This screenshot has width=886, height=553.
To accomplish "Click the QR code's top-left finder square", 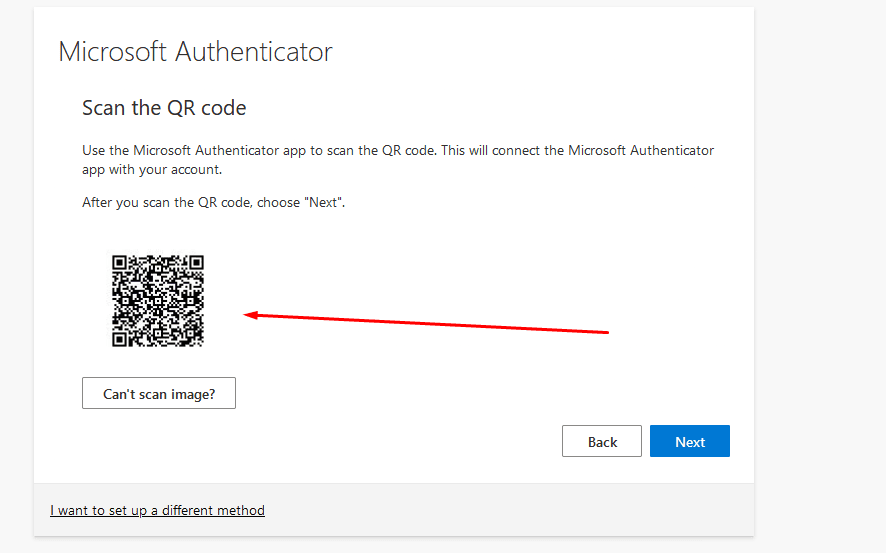I will pos(119,262).
